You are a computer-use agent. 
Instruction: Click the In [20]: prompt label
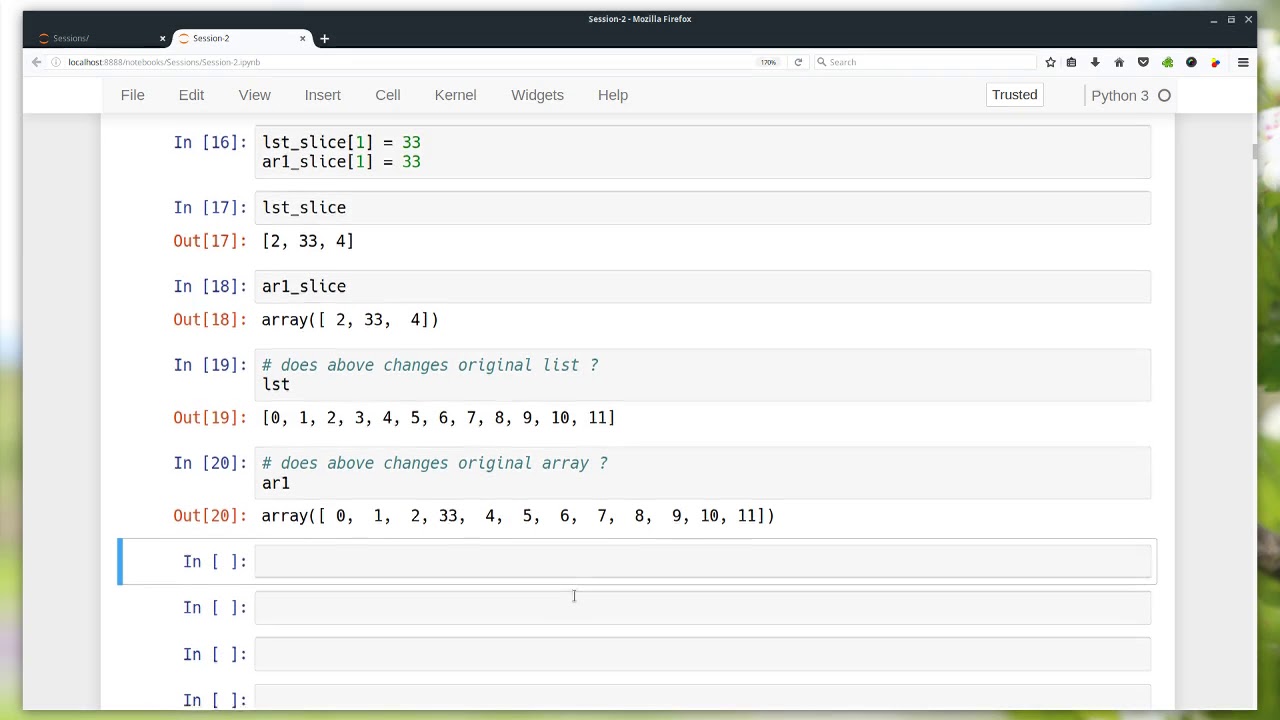(x=210, y=463)
